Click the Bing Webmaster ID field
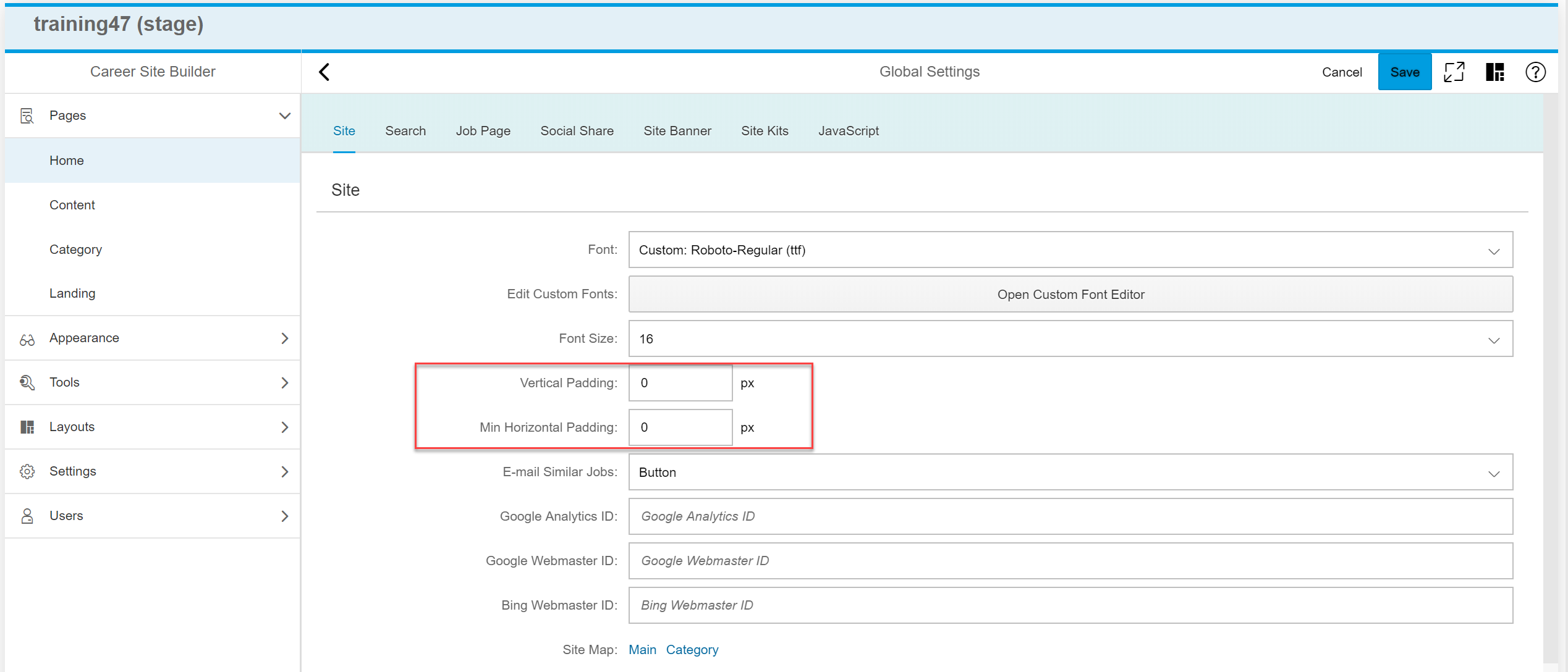The width and height of the screenshot is (1568, 672). 1070,605
